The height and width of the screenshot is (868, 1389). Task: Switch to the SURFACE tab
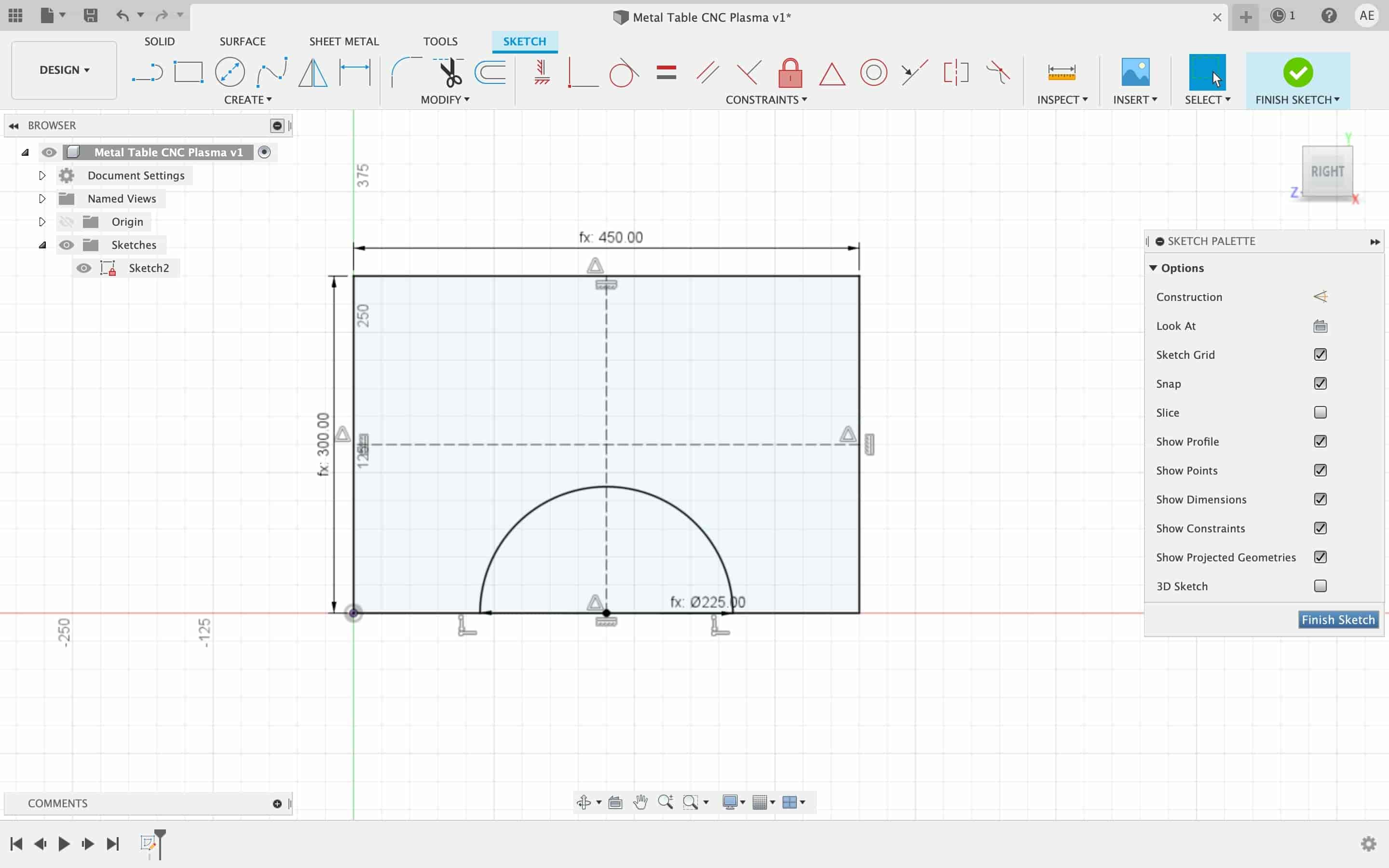[x=242, y=41]
